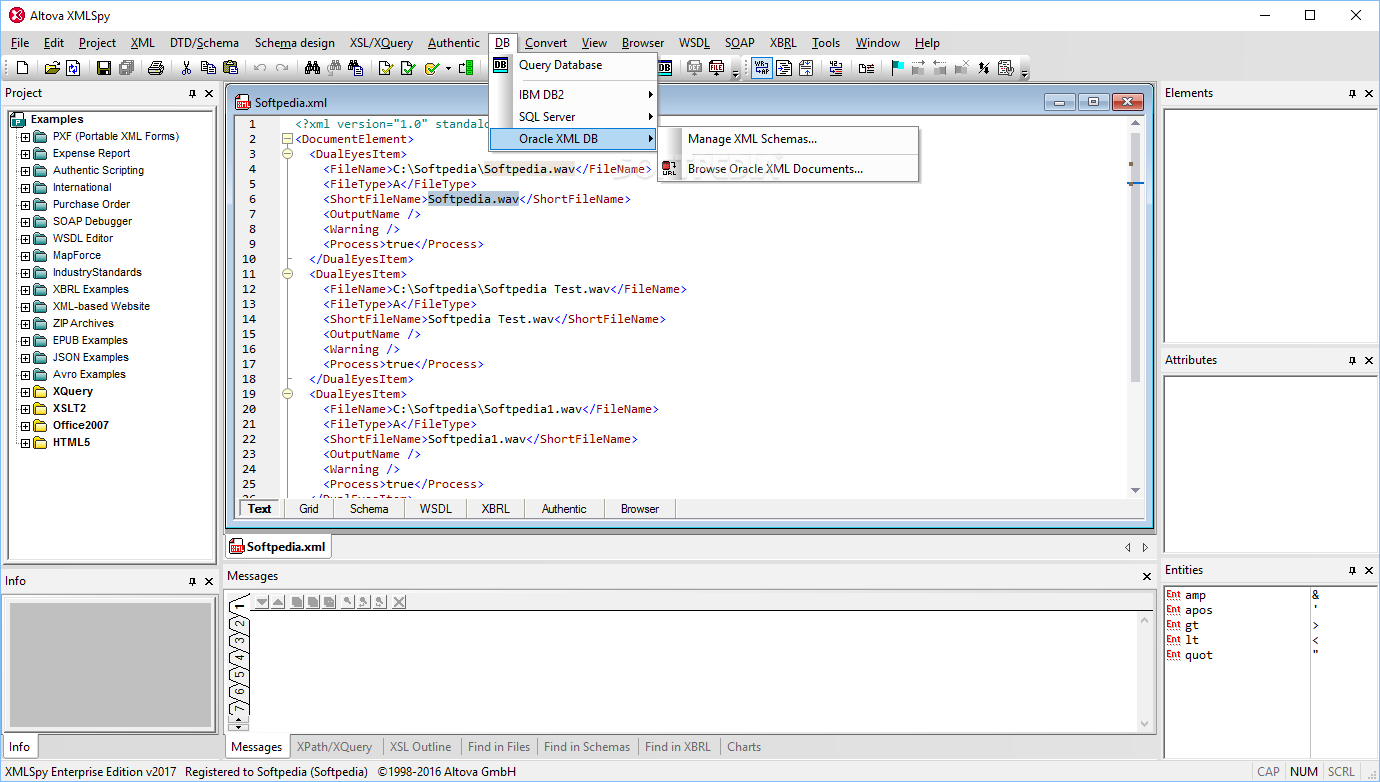Expand the HTML5 project folder
Viewport: 1380px width, 782px height.
click(25, 443)
